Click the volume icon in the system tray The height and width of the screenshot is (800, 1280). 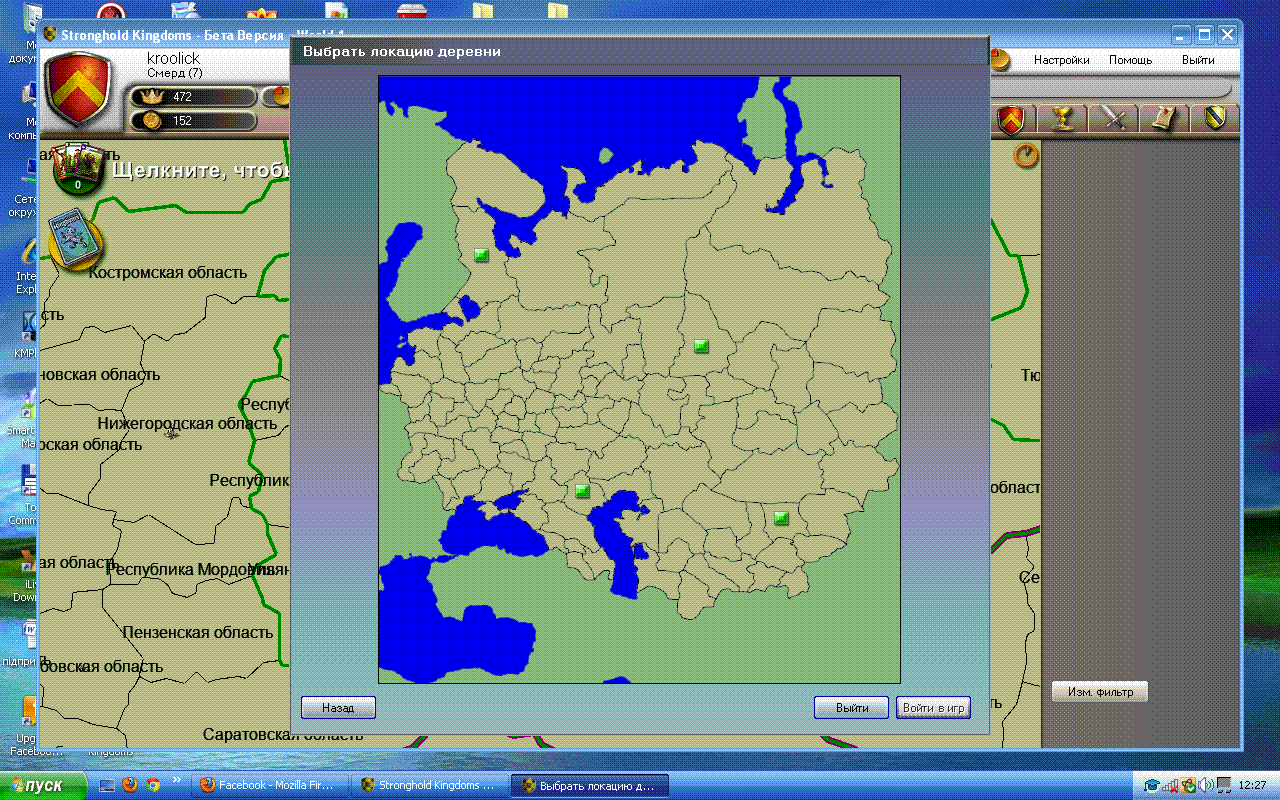tap(1206, 785)
